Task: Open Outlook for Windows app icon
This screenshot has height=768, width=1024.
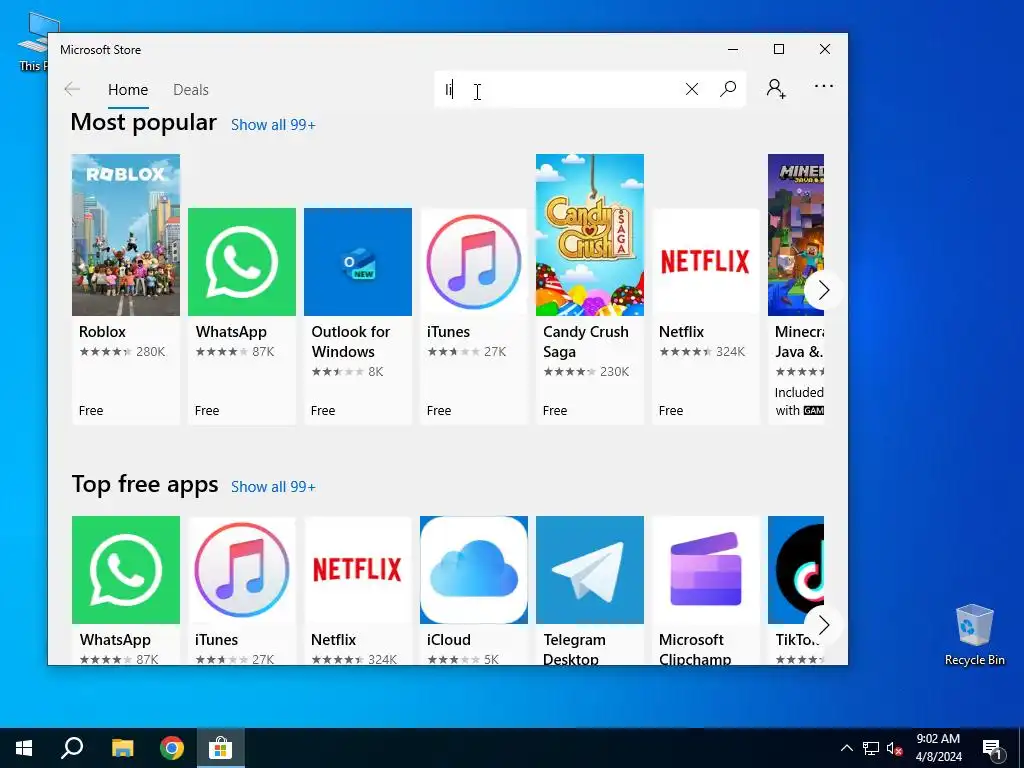Action: pos(358,262)
